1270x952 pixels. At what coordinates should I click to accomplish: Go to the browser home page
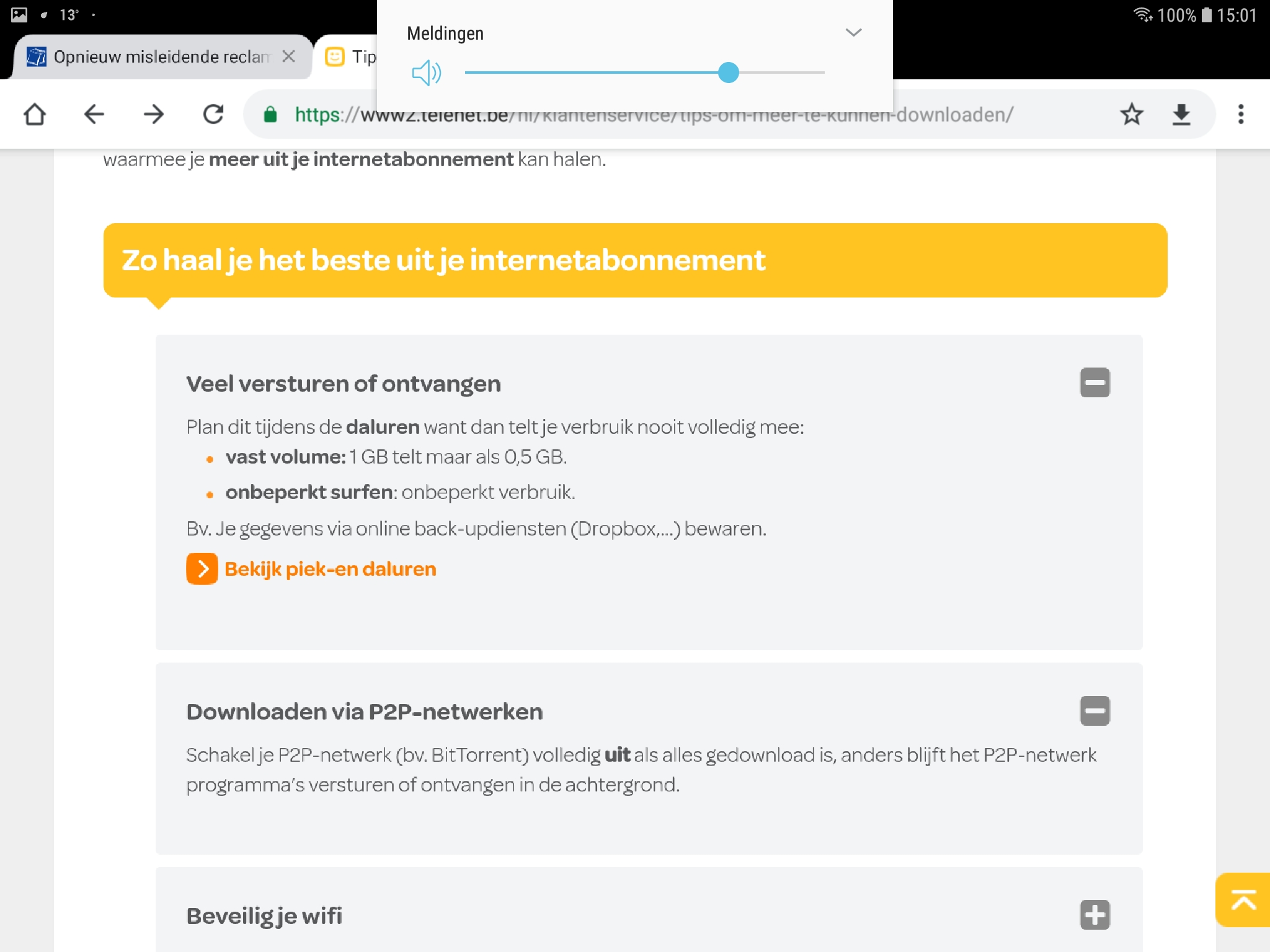pos(35,114)
